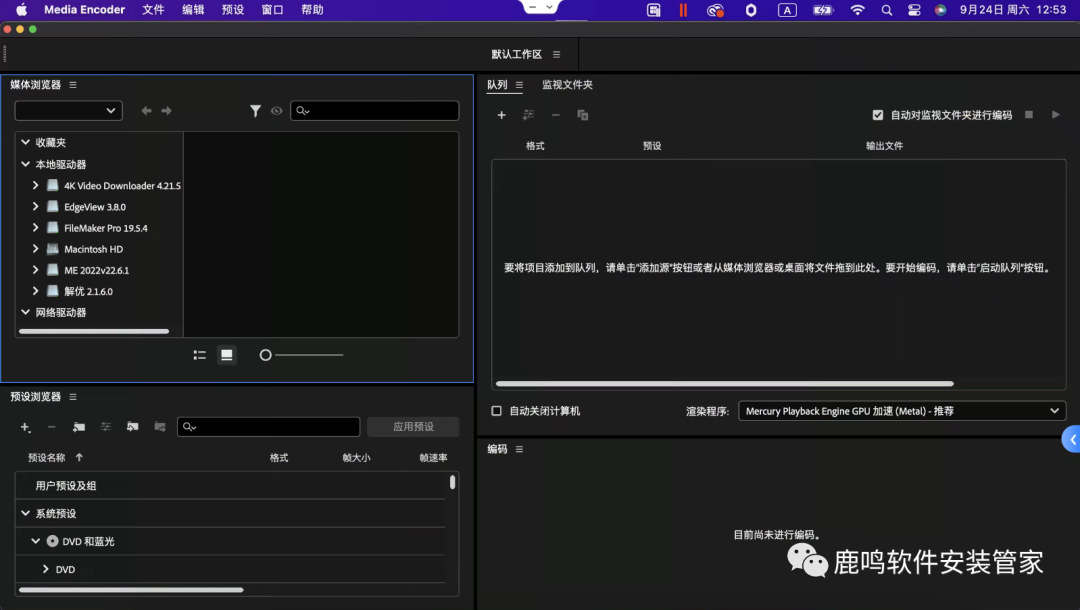The height and width of the screenshot is (610, 1080).
Task: Switch Media Browser to thumbnail view
Action: tap(227, 355)
